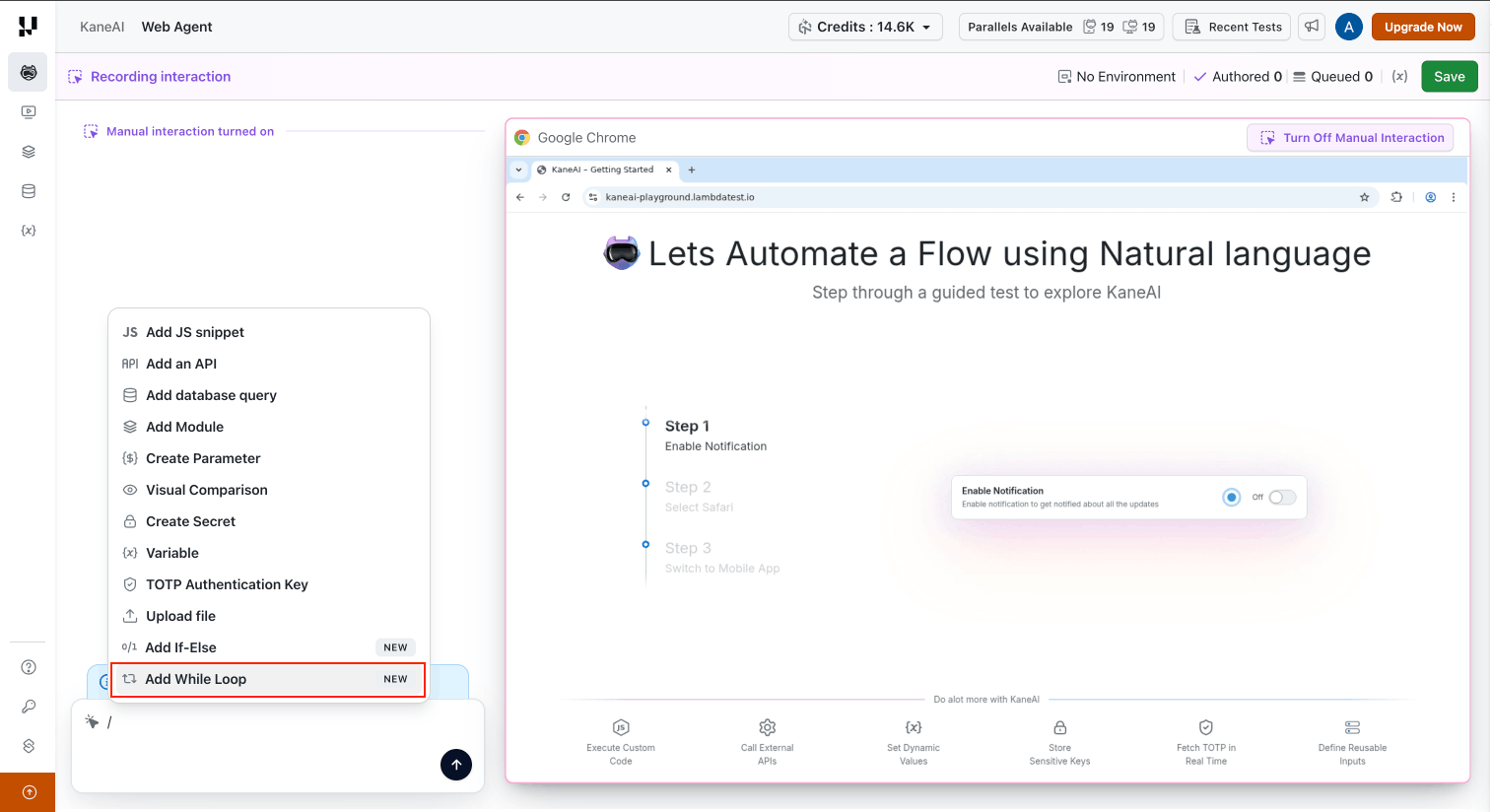Open the access key sidebar icon
This screenshot has height=812, width=1492.
pos(29,707)
